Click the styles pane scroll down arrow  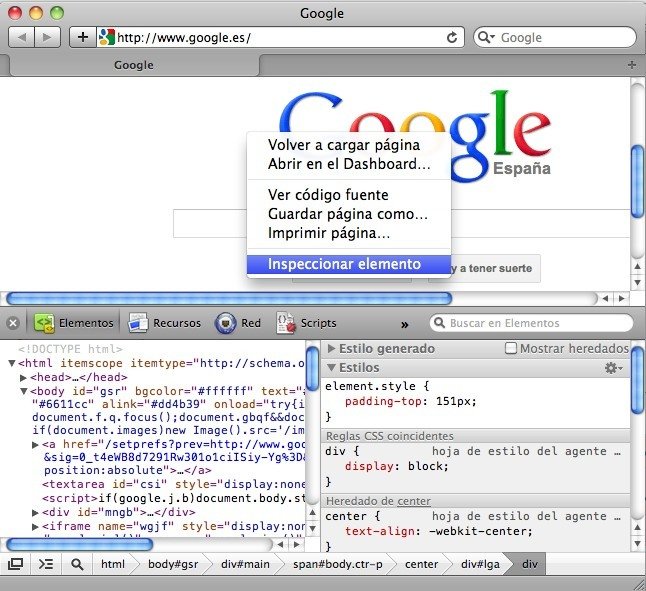(637, 543)
